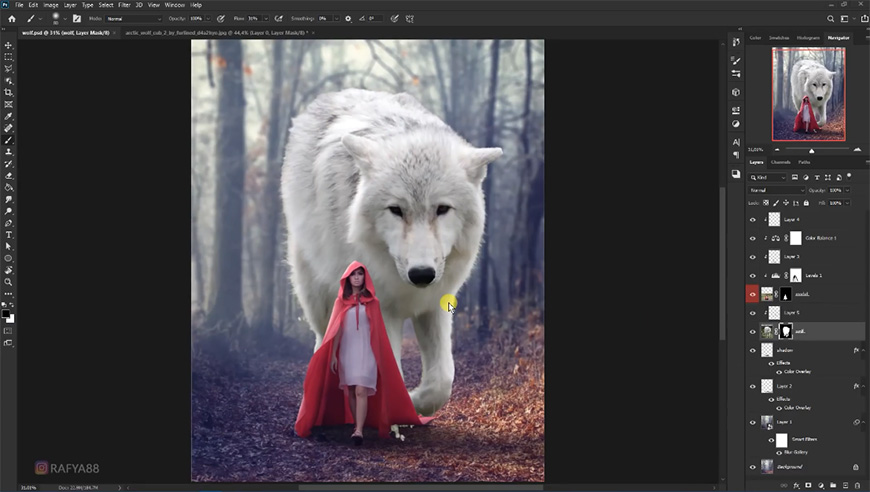Click the Navigator preview thumbnail
The image size is (870, 492).
[809, 94]
